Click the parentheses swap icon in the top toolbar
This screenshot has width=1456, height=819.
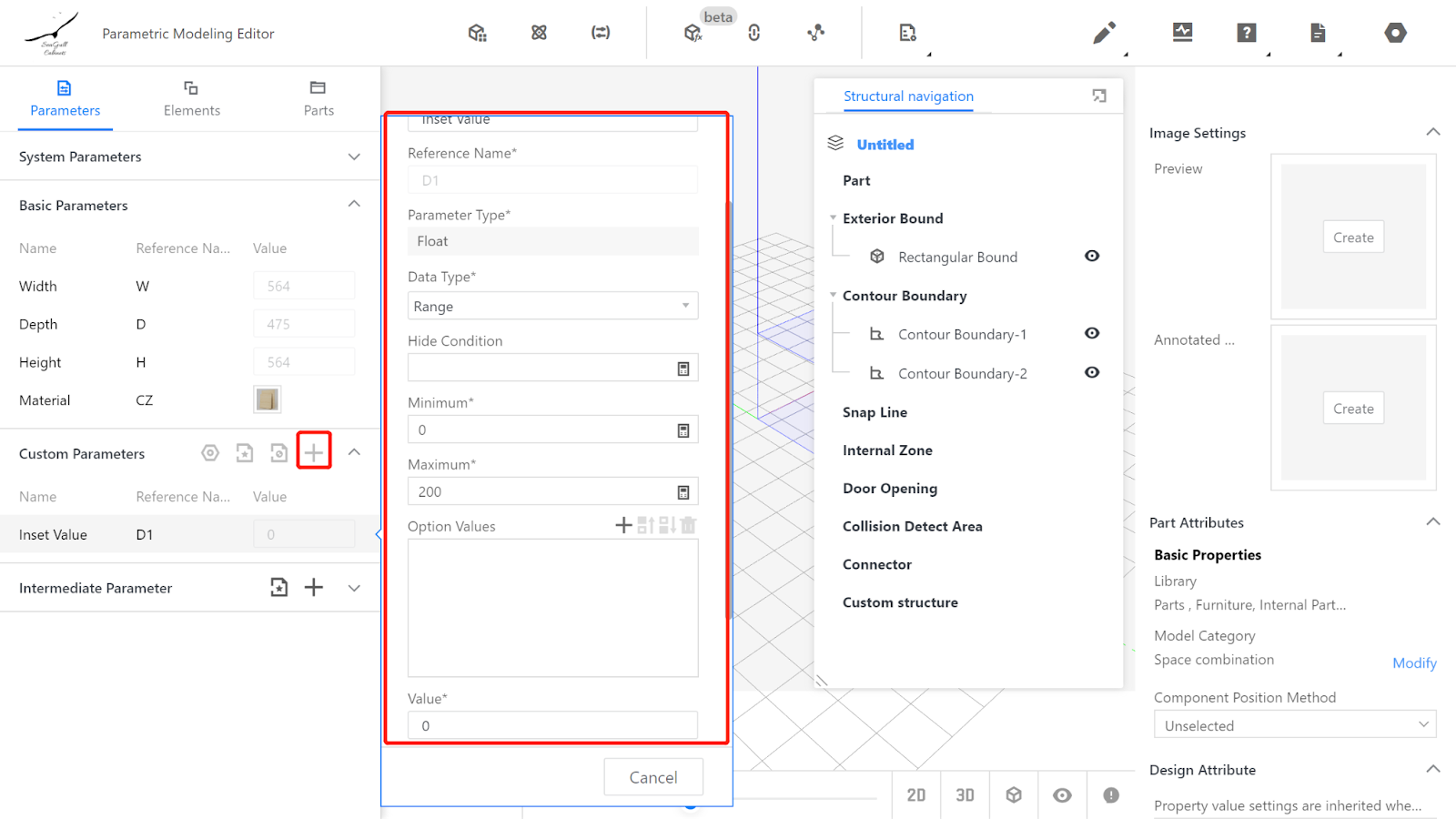point(601,33)
